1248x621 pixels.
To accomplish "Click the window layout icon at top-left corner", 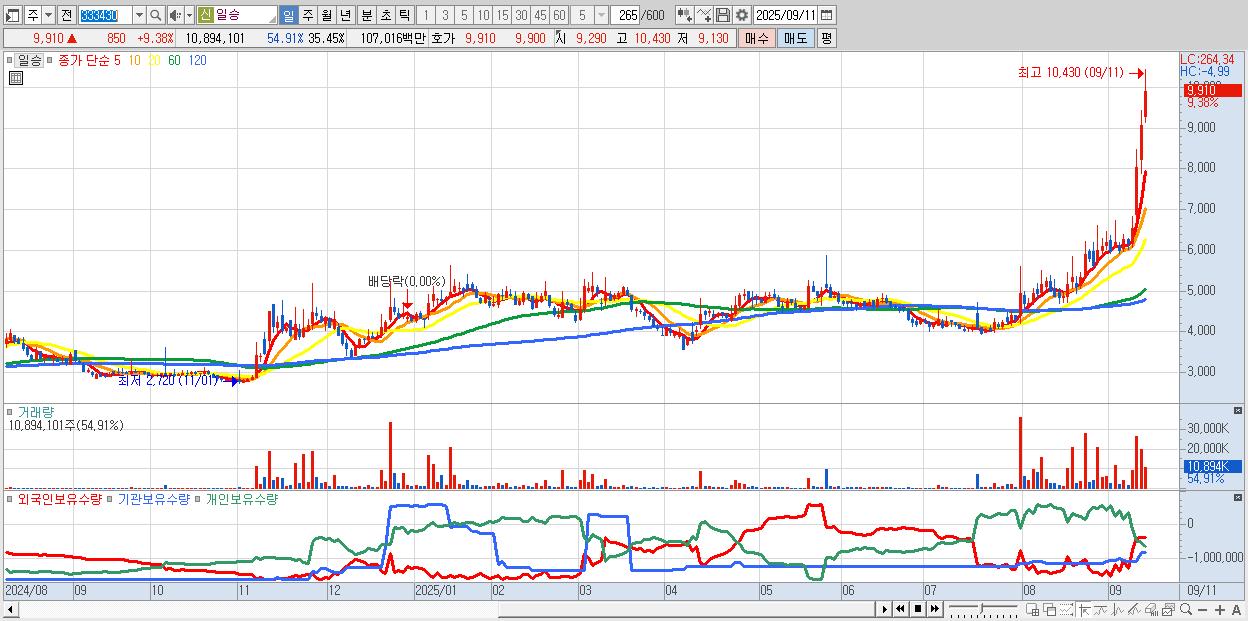I will pos(14,15).
